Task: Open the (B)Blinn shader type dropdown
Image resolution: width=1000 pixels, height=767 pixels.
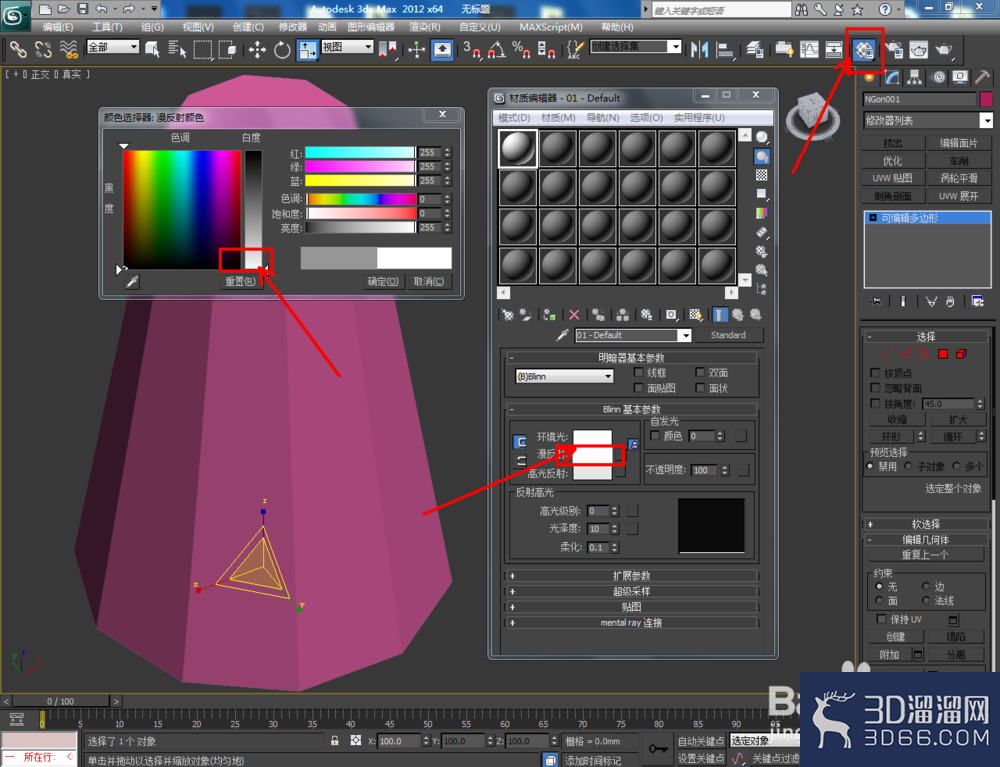Action: 564,376
